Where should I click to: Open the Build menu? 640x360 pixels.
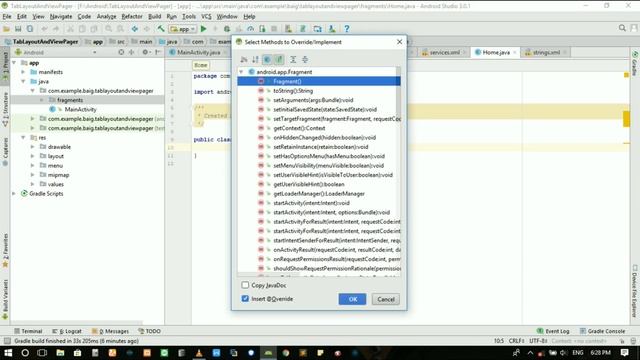154,16
